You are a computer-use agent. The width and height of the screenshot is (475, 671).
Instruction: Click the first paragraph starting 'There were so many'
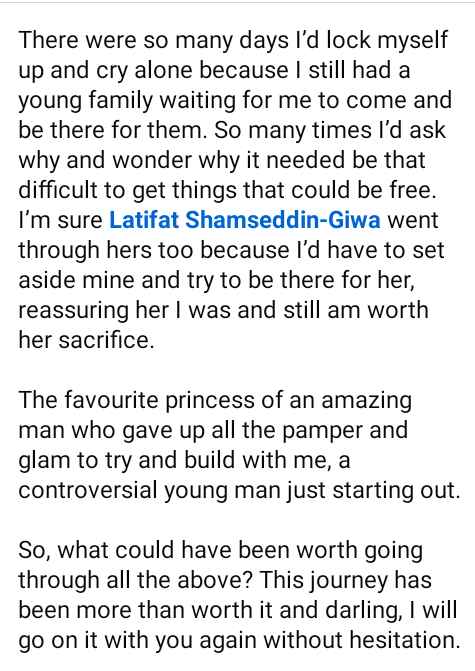pyautogui.click(x=235, y=190)
